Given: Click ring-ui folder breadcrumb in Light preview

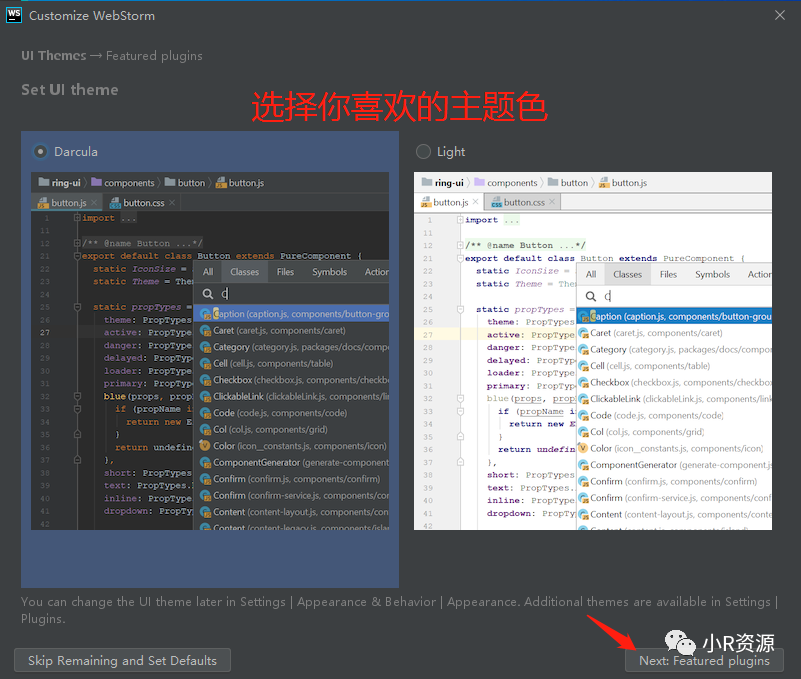Looking at the screenshot, I should pyautogui.click(x=443, y=182).
